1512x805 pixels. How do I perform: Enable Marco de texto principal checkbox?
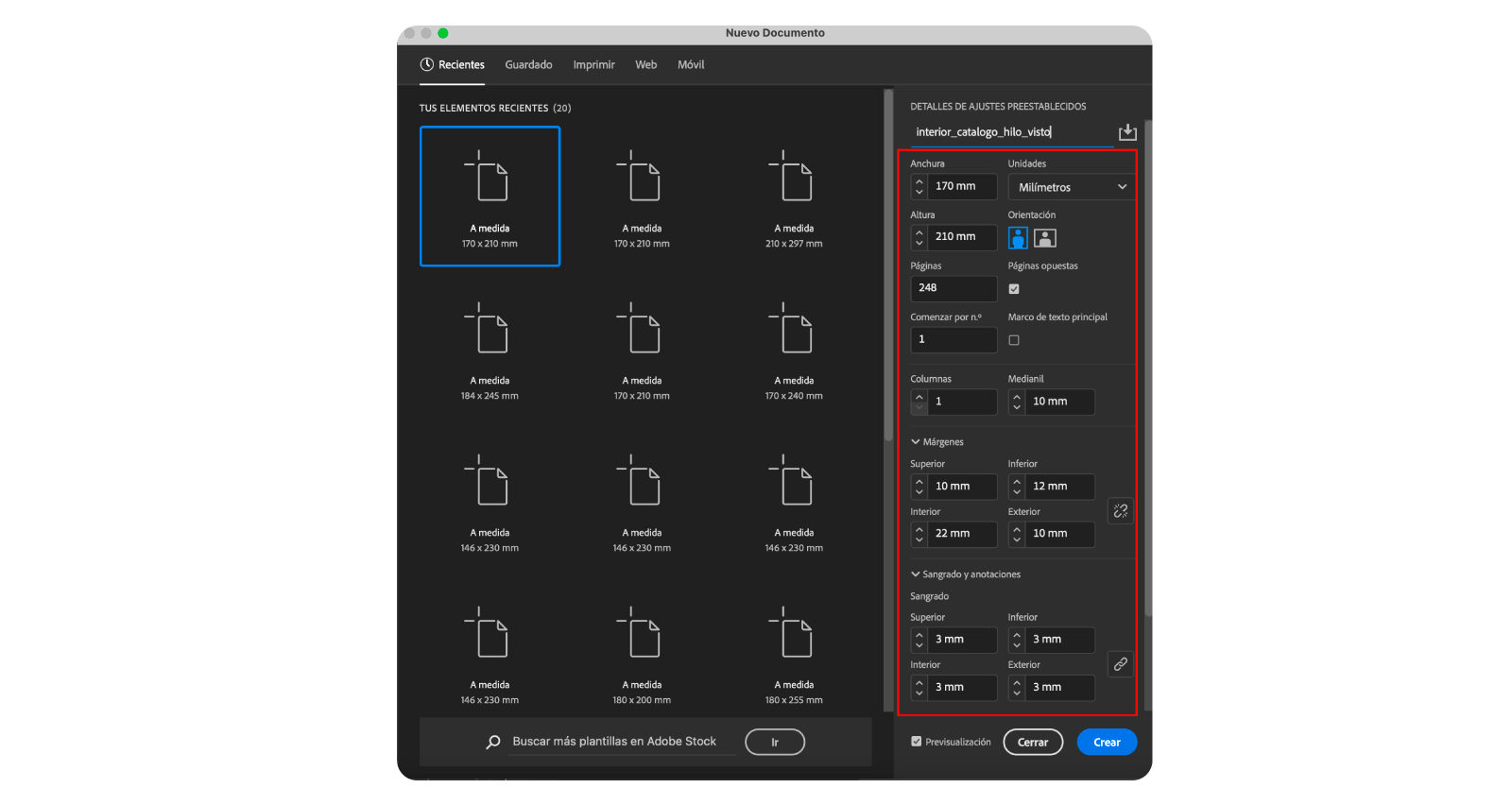1014,340
